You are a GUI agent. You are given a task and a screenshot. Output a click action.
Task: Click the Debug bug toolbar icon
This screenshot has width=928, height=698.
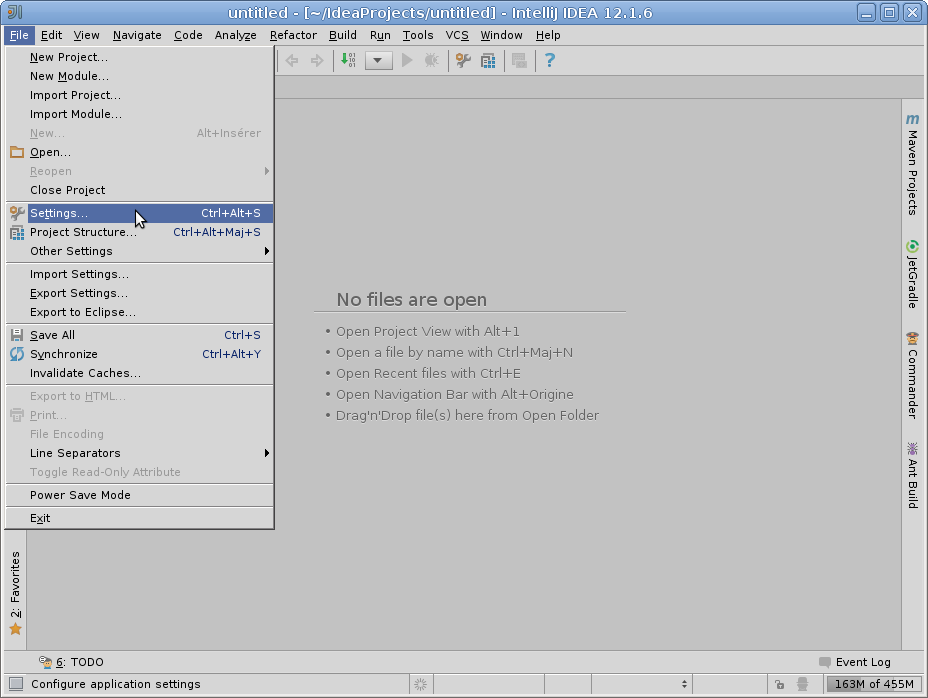coord(432,60)
